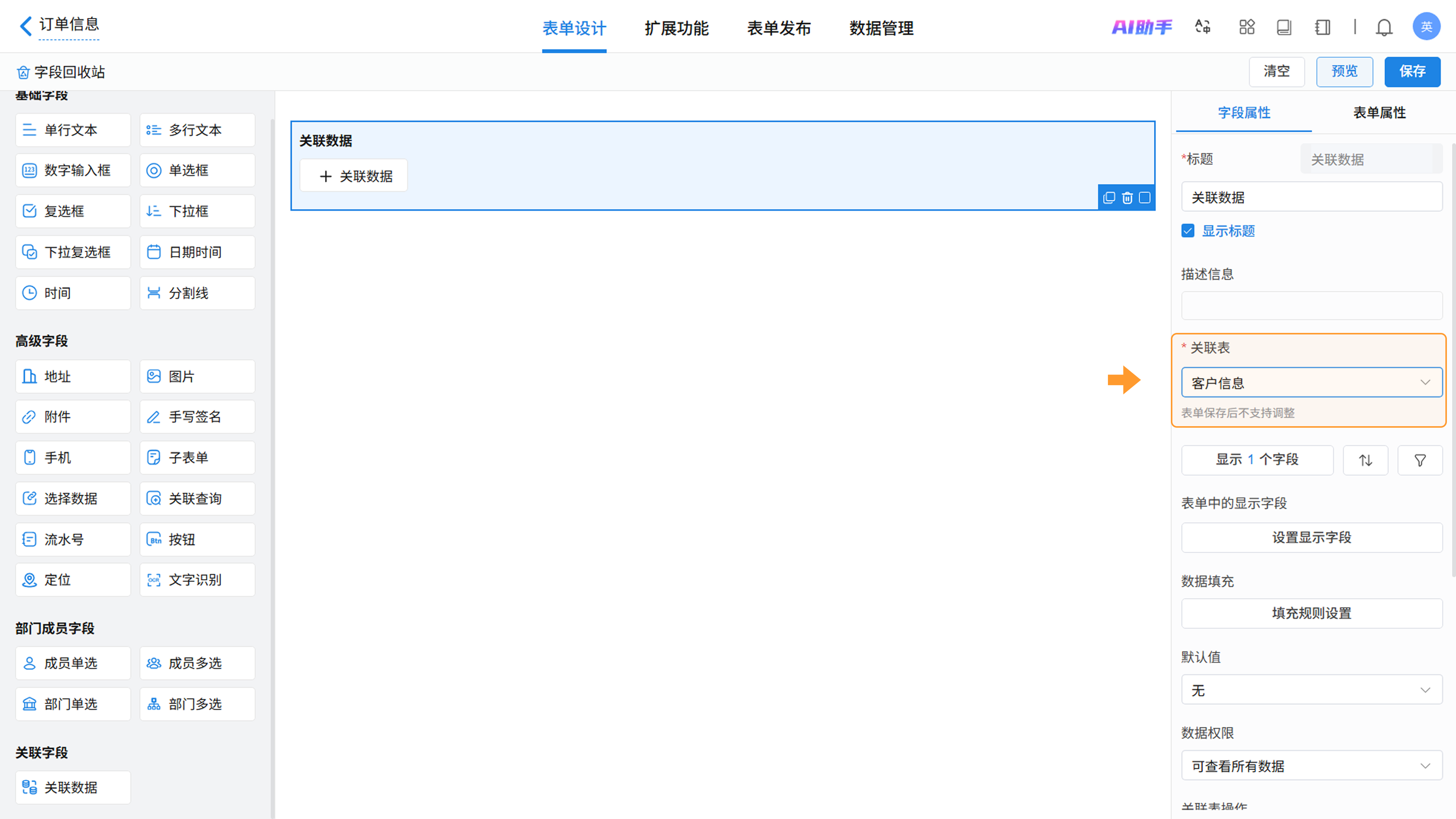This screenshot has width=1456, height=819.
Task: Go to the 数据管理 tab
Action: click(x=881, y=28)
